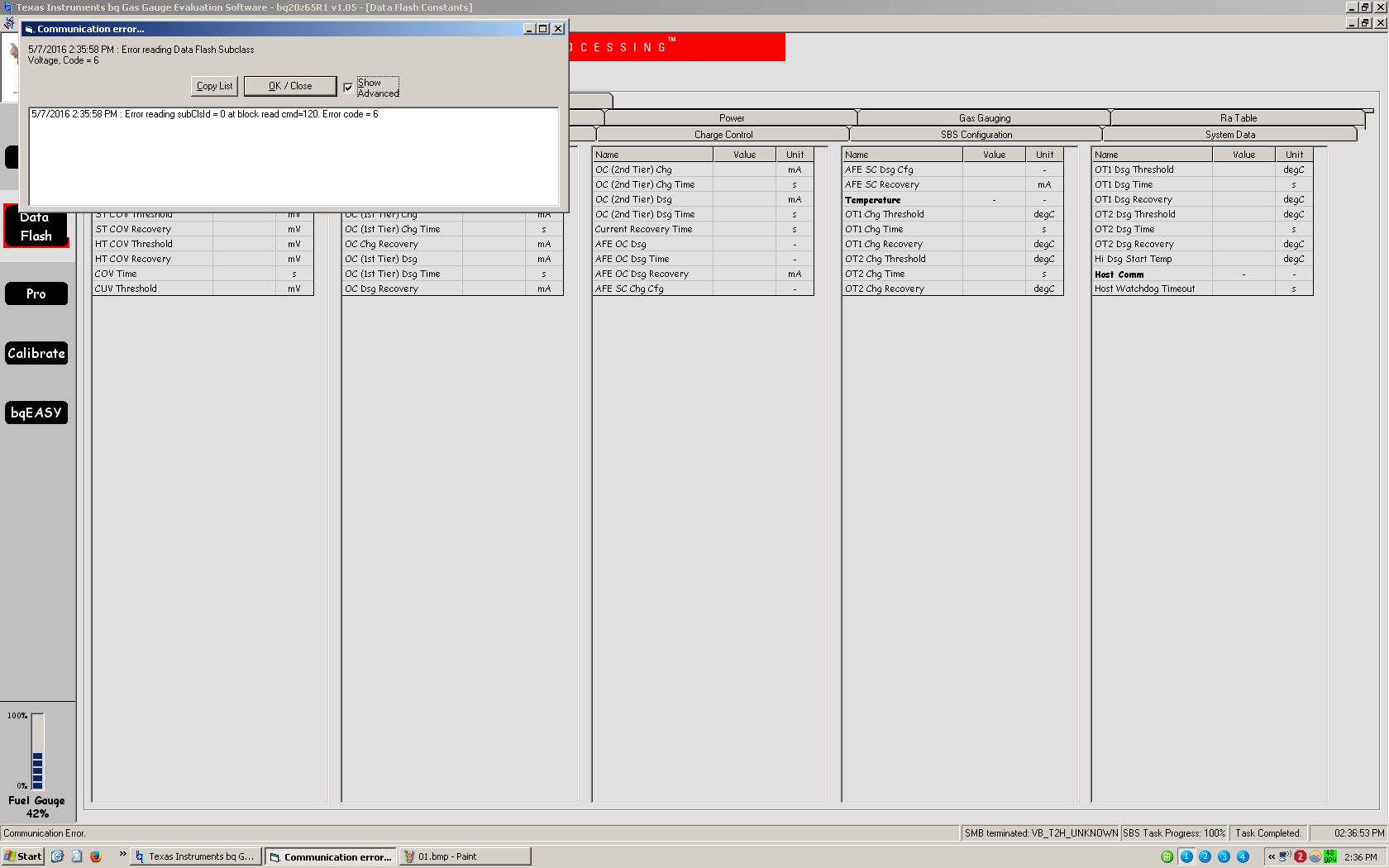Click the bold 'Temperature' group row

[953, 199]
